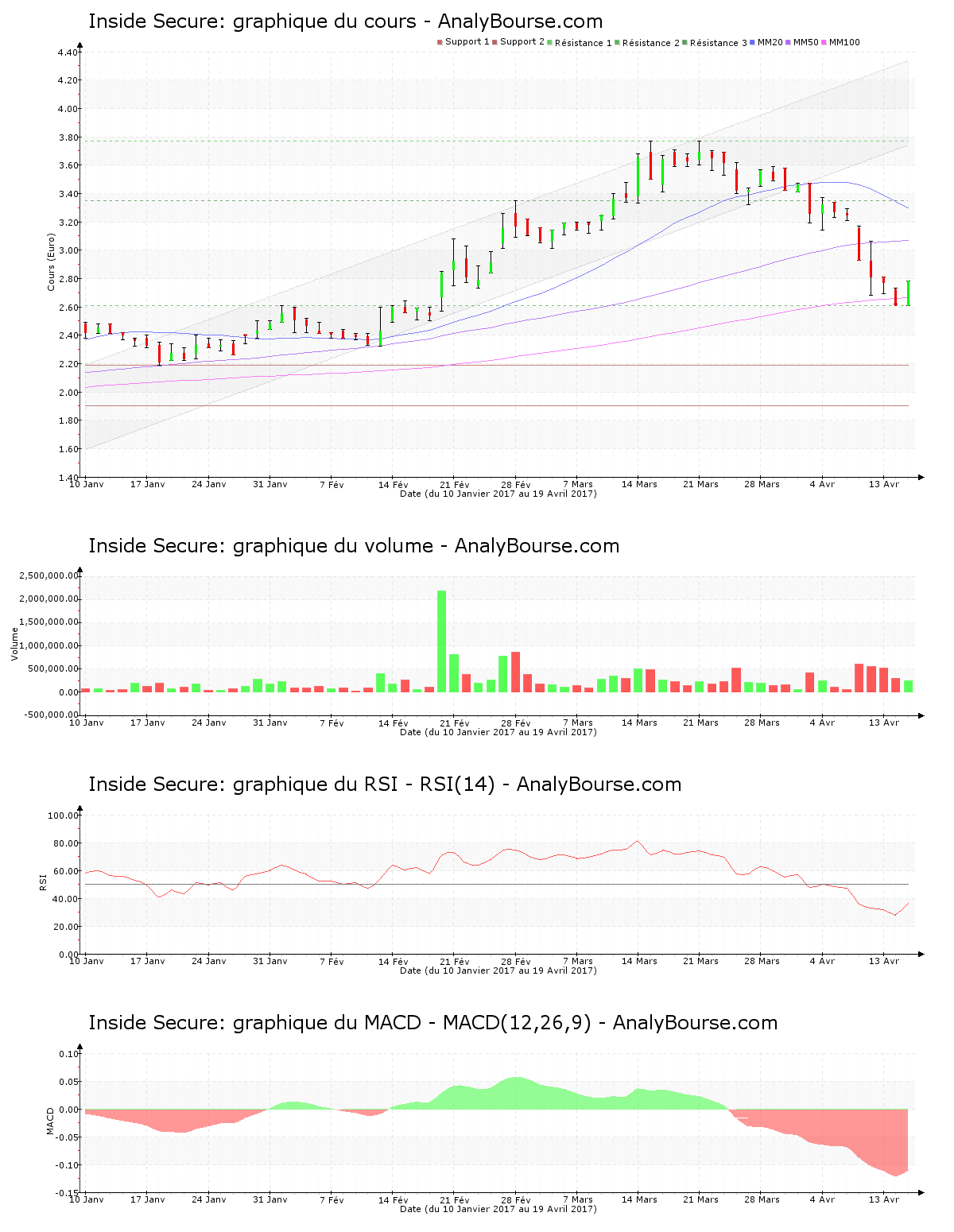This screenshot has width=954, height=1232.
Task: Click the vertical 'MACD' axis label
Action: pos(51,1121)
